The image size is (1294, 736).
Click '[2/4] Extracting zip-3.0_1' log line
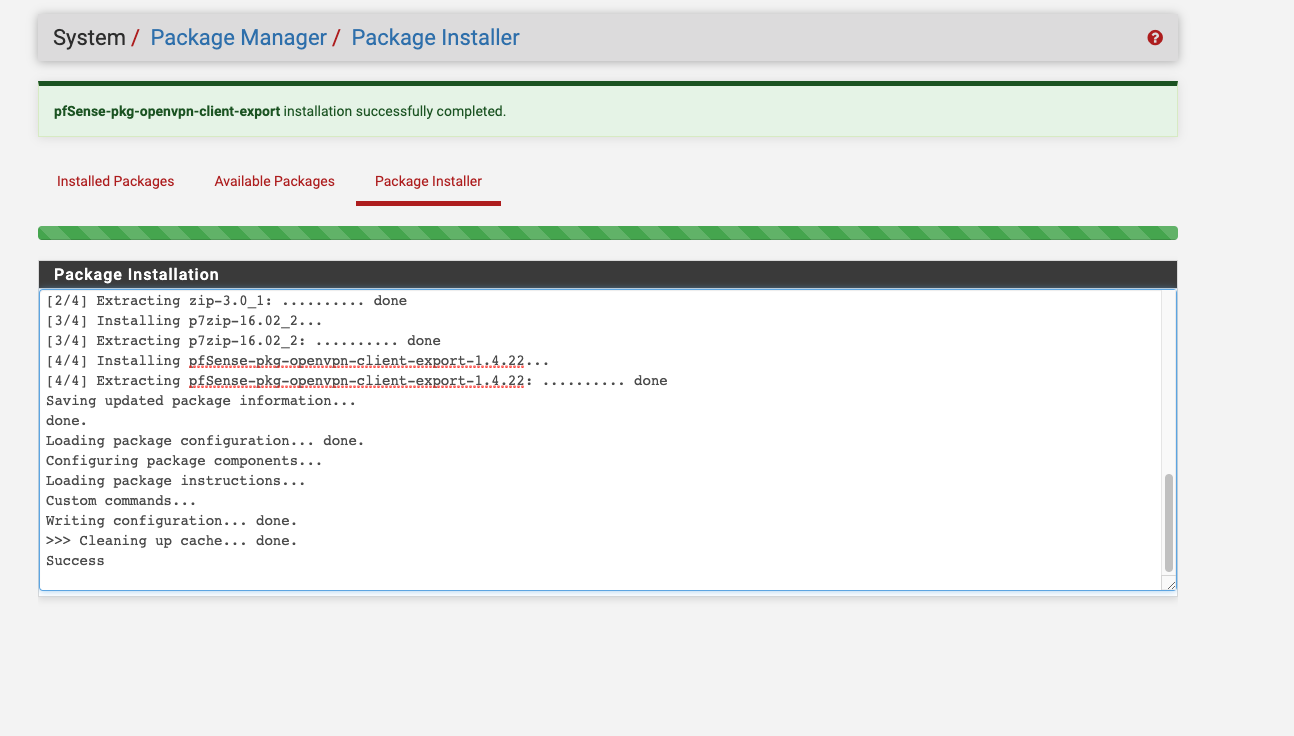(226, 301)
